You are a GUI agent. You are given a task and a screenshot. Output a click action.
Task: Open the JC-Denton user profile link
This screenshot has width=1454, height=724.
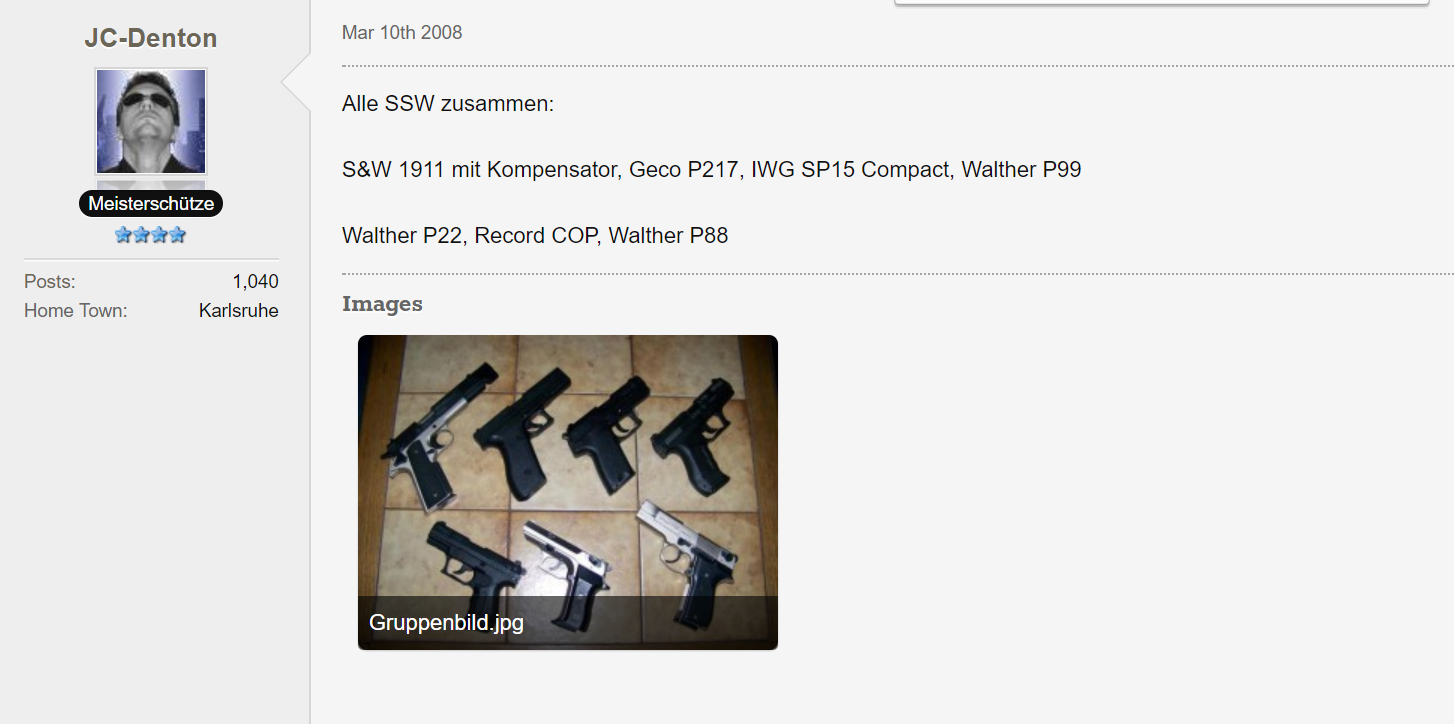pos(151,38)
